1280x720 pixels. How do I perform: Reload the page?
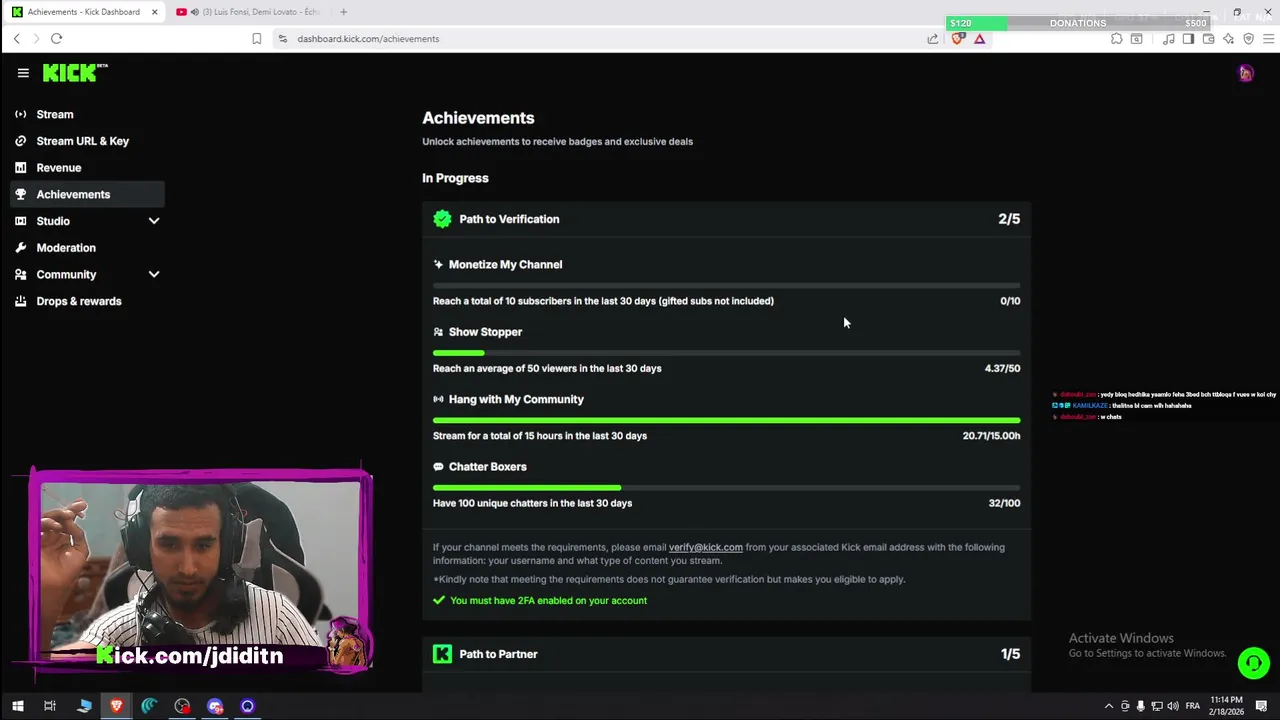[x=56, y=38]
